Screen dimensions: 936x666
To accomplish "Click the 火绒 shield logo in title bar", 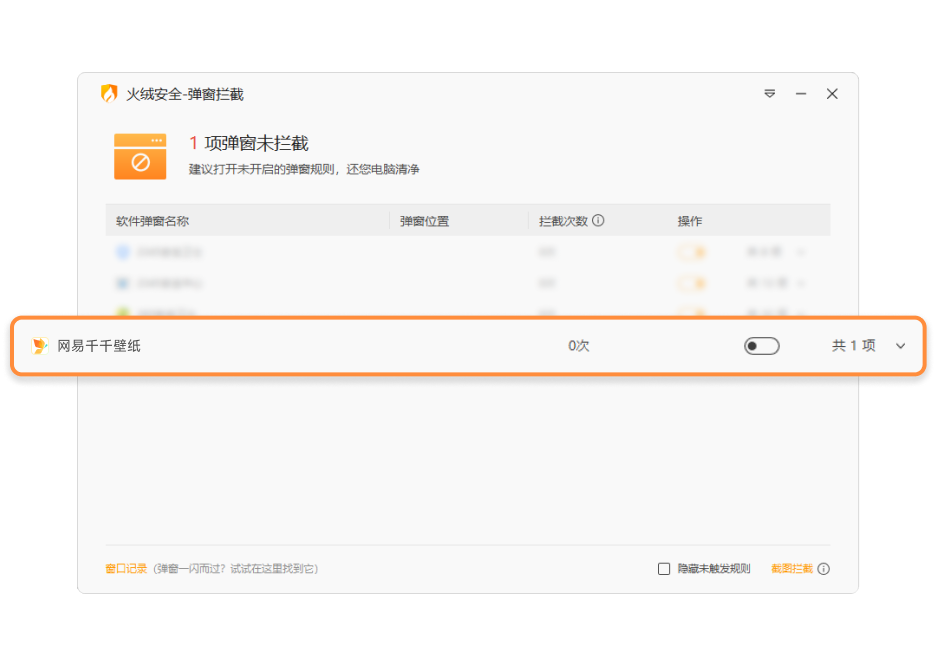I will [x=109, y=94].
